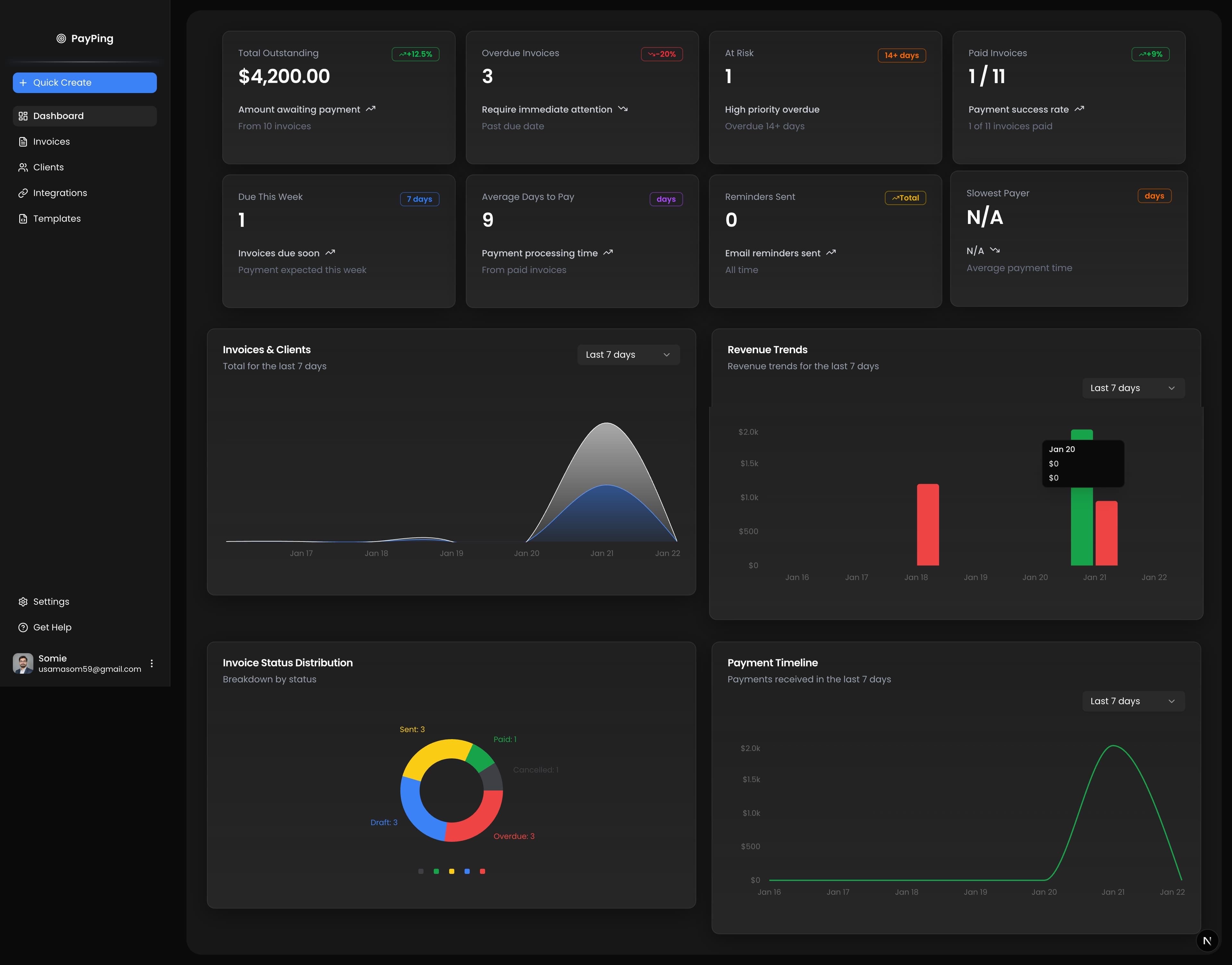Image resolution: width=1232 pixels, height=965 pixels.
Task: Click the Settings gear icon
Action: [x=22, y=601]
